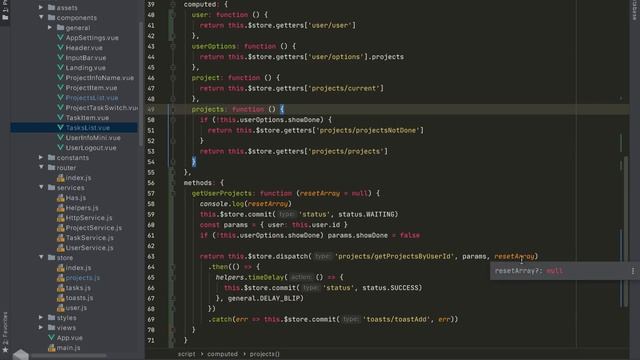Click 'toasts/toastAdd' string on line 69
Screen dimensions: 640x360
point(396,320)
